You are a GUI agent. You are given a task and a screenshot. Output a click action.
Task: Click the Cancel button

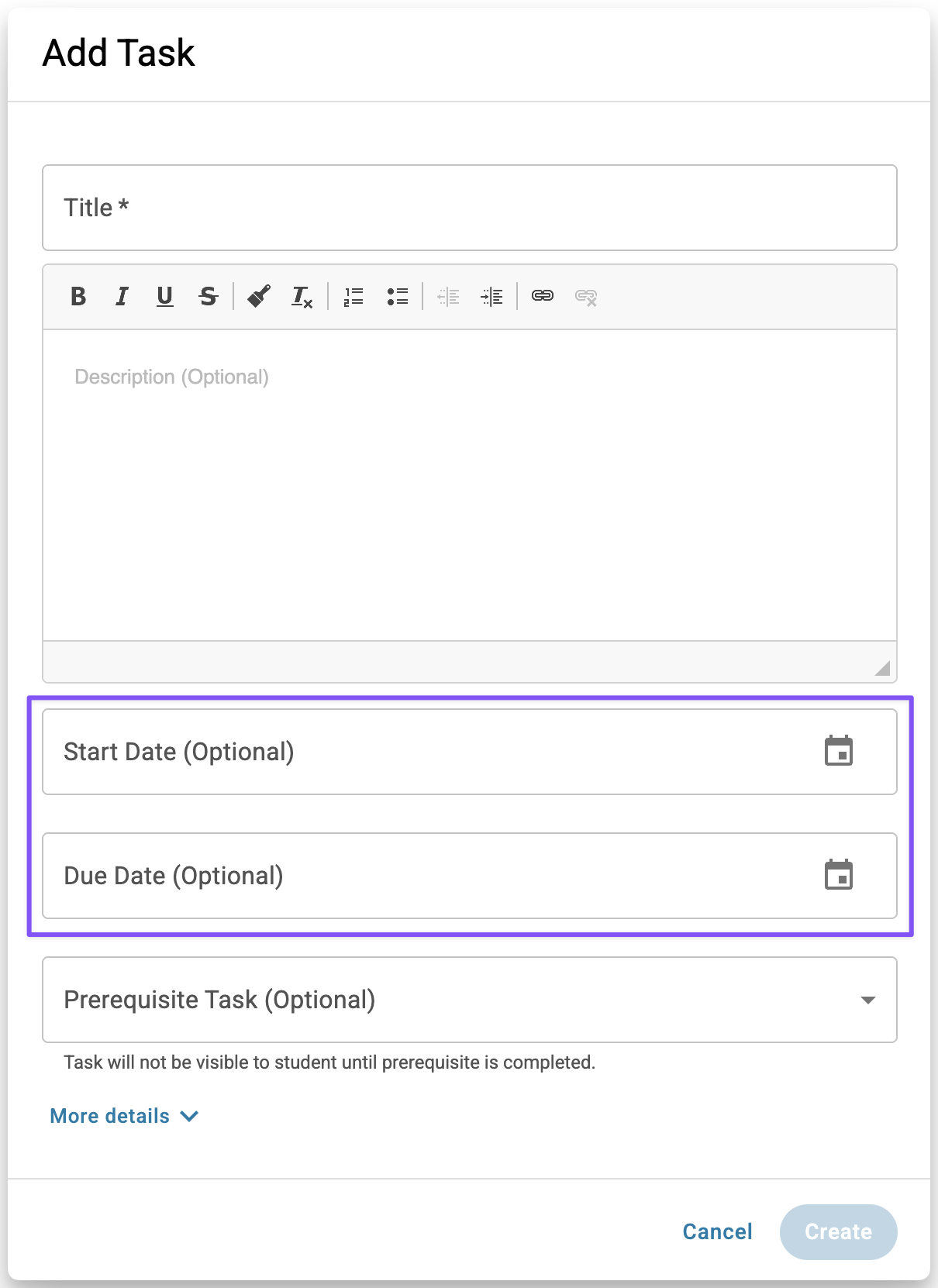717,1231
